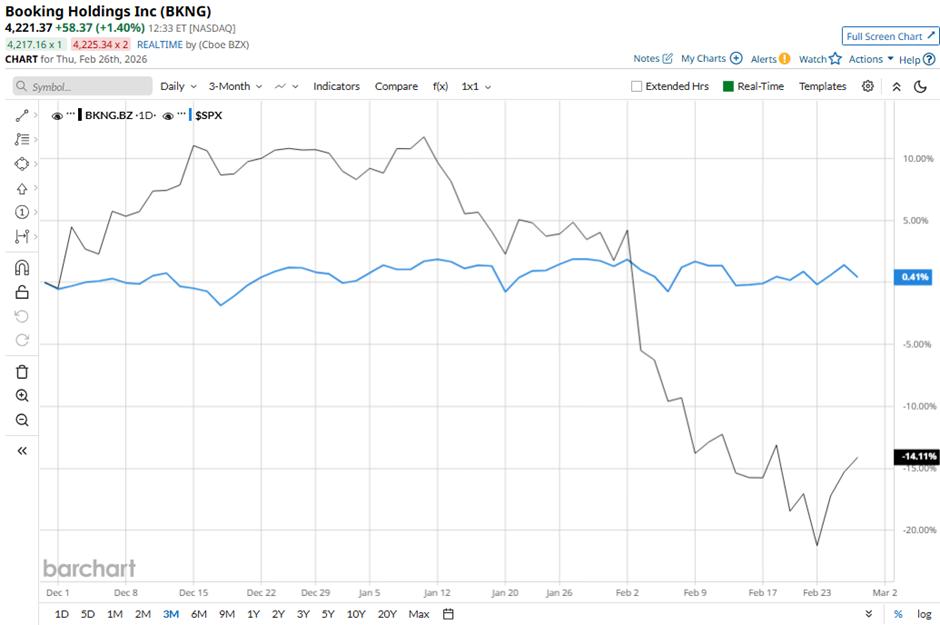
Task: Select the 3M range tab
Action: coord(171,614)
